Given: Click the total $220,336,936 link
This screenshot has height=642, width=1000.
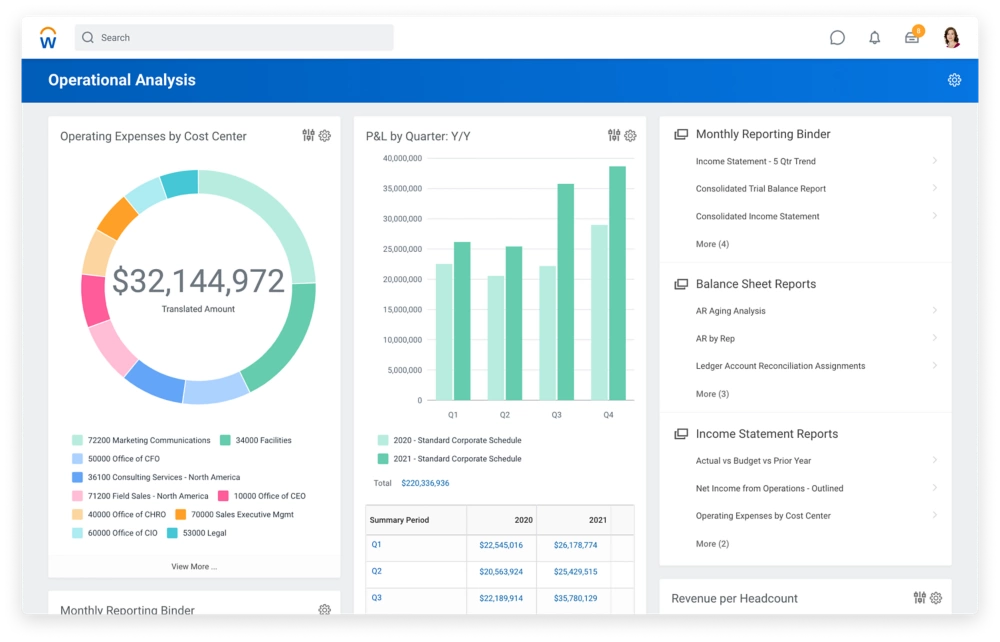Looking at the screenshot, I should [425, 483].
